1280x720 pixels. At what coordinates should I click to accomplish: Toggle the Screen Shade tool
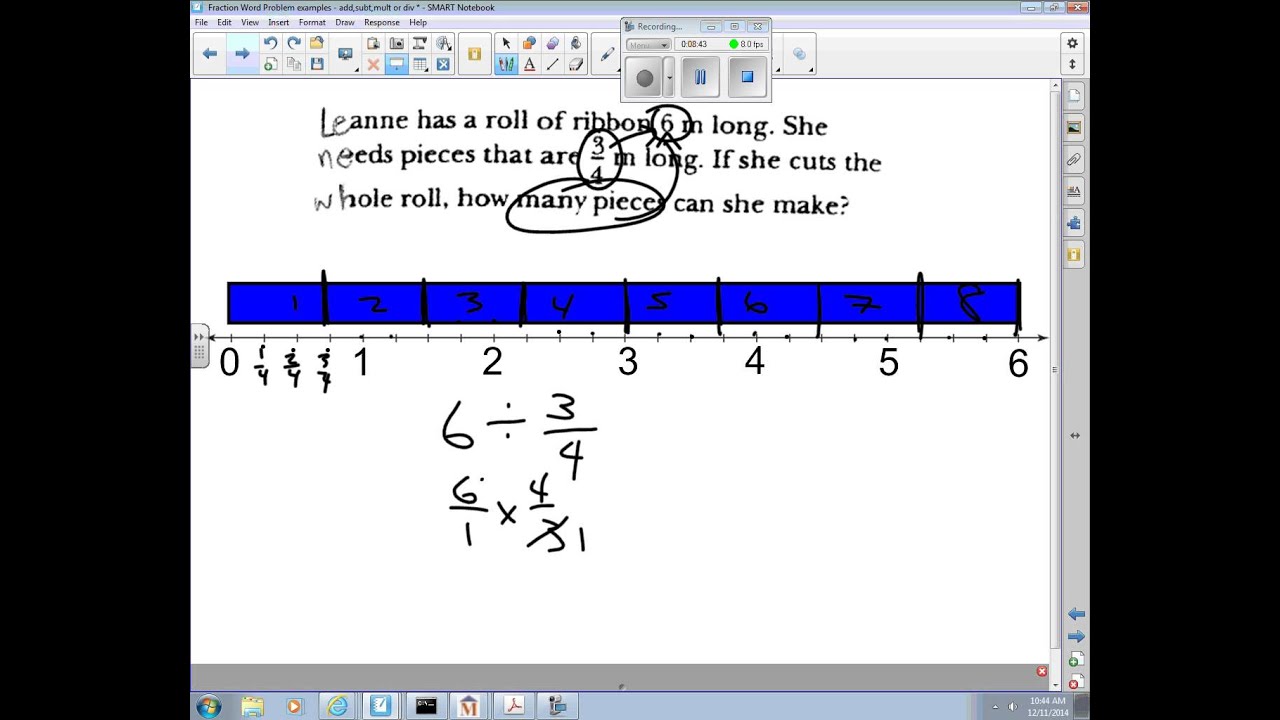(x=396, y=64)
